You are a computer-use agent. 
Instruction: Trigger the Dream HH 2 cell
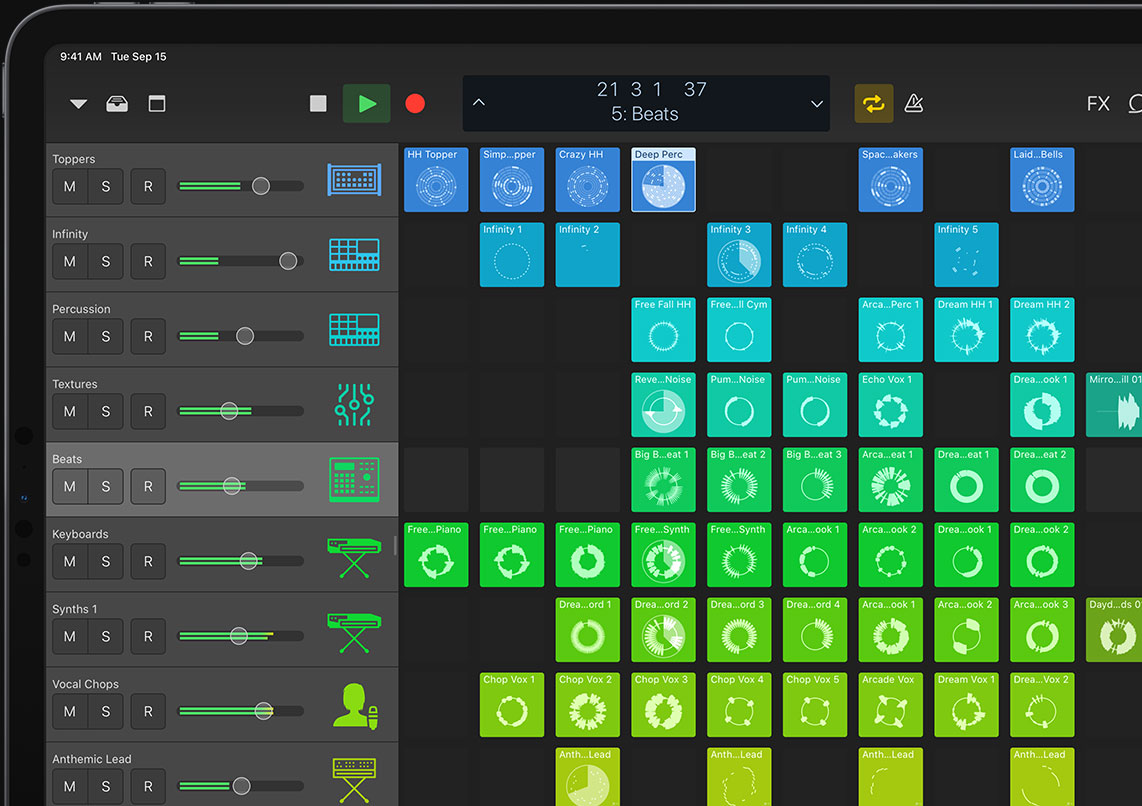point(1042,330)
